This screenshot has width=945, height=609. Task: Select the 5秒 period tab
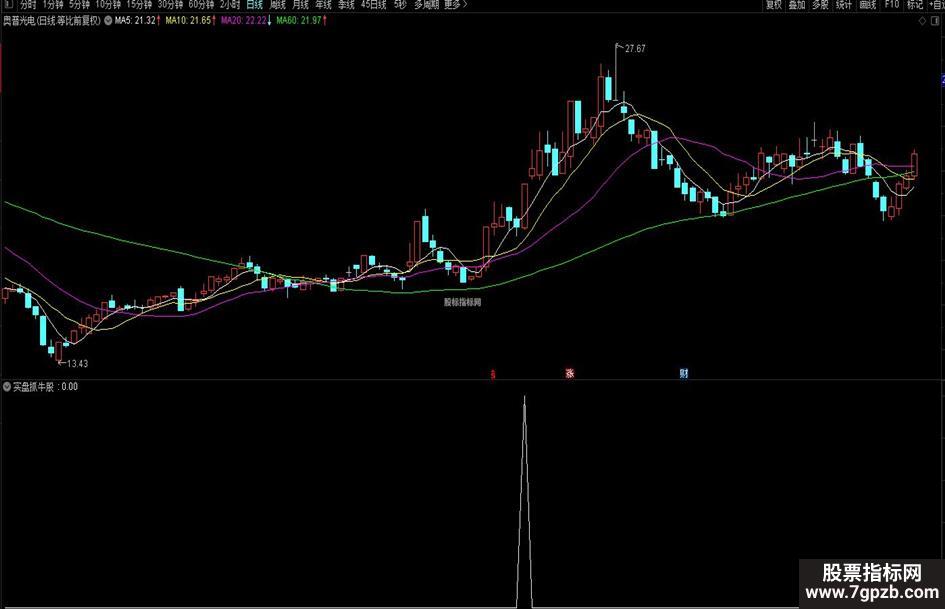click(x=400, y=4)
